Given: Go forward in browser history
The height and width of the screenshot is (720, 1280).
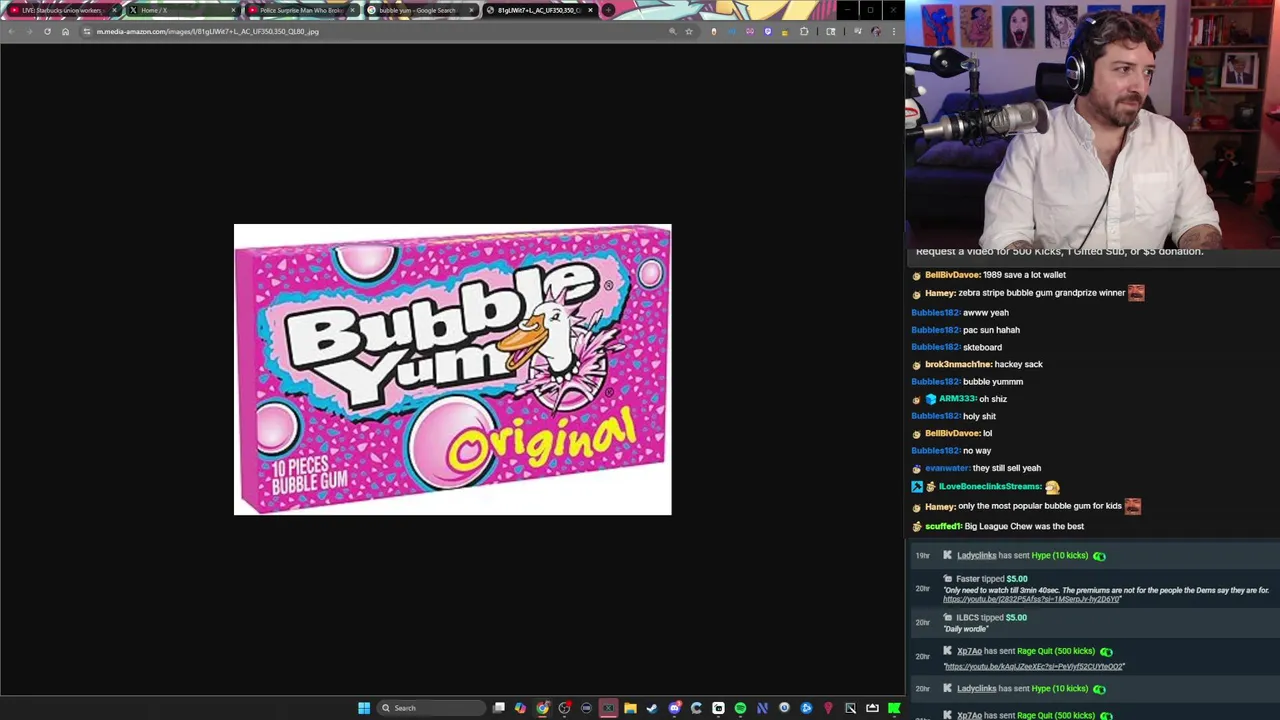Looking at the screenshot, I should (x=29, y=31).
